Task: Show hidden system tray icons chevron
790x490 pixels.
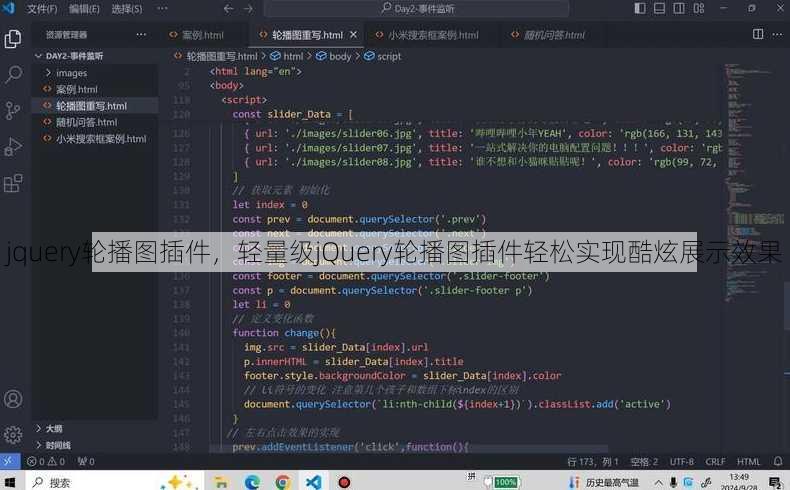Action: pos(659,482)
